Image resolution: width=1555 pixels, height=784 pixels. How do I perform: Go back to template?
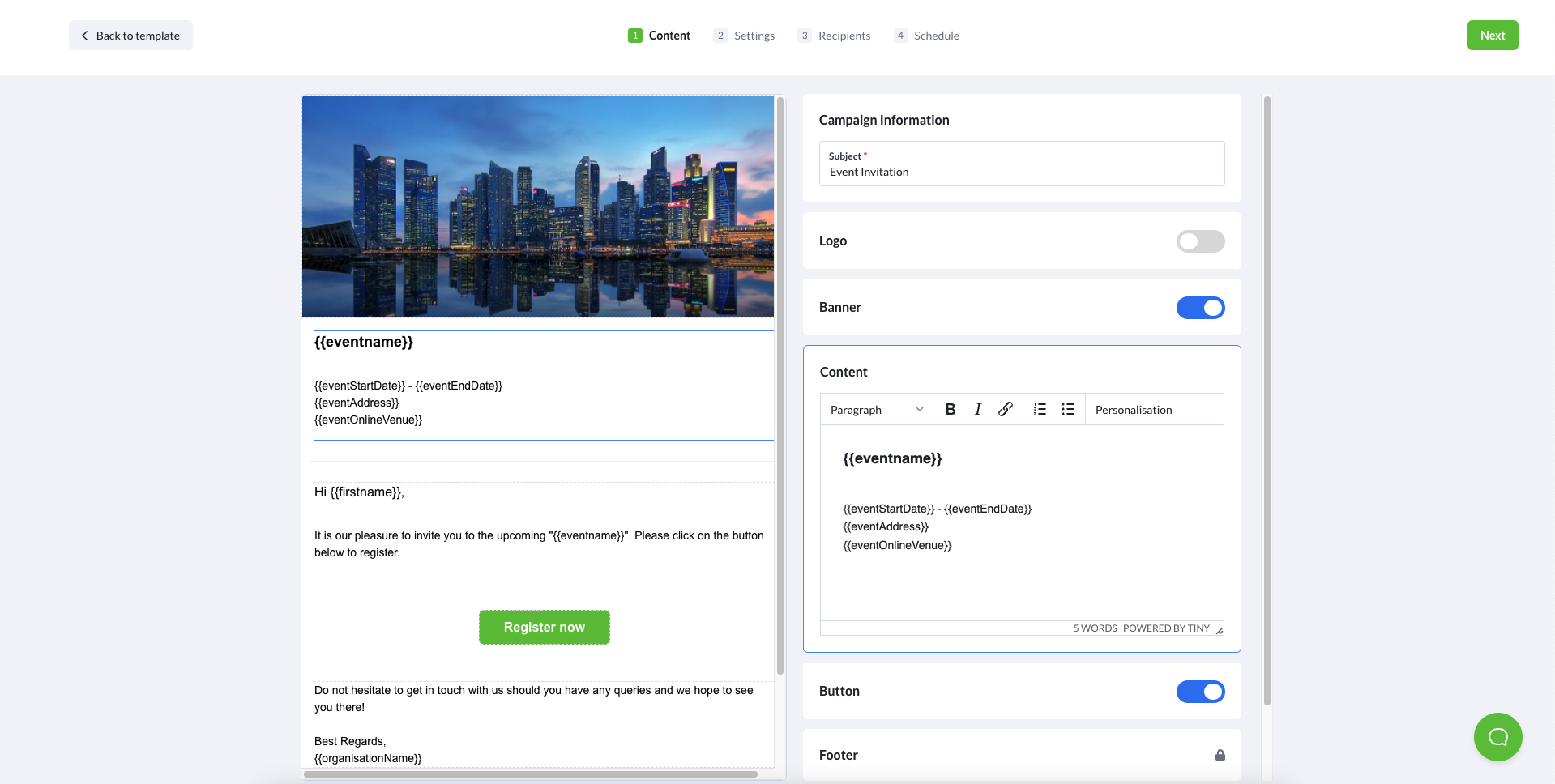coord(130,36)
